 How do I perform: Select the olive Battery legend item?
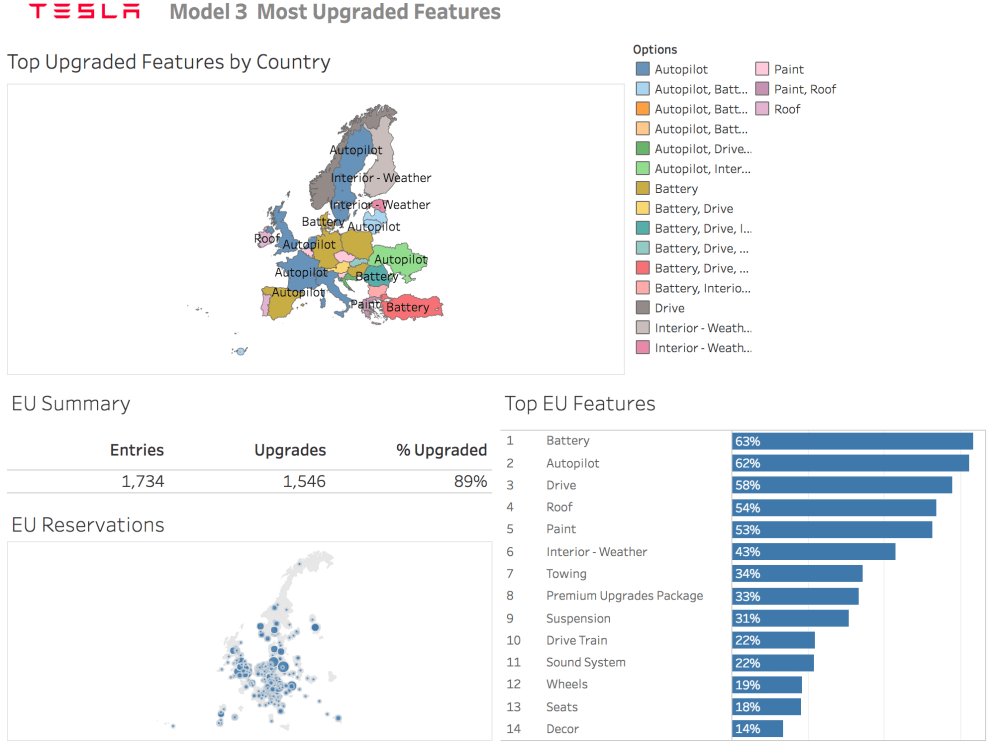click(676, 189)
